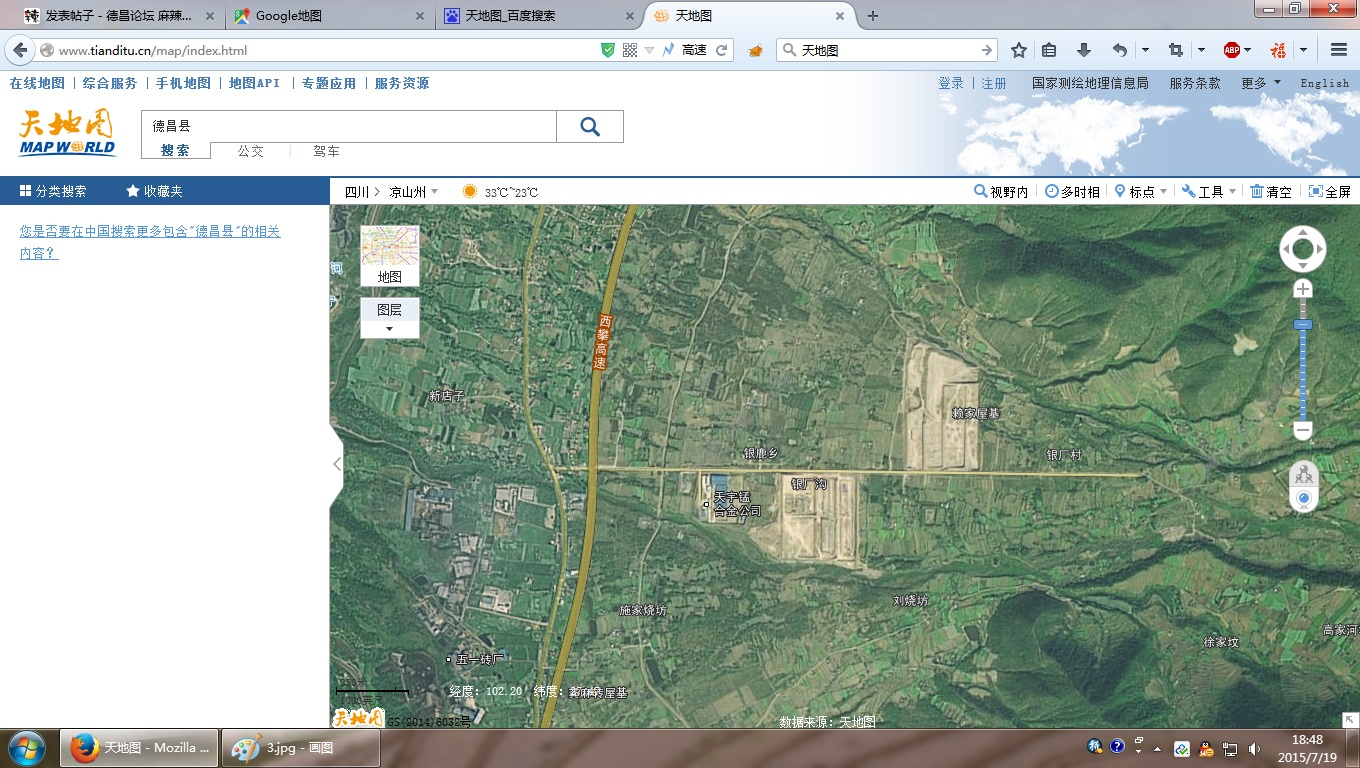Screen dimensions: 1360x768
Task: Switch map to 全屏 fullscreen
Action: [x=1330, y=192]
